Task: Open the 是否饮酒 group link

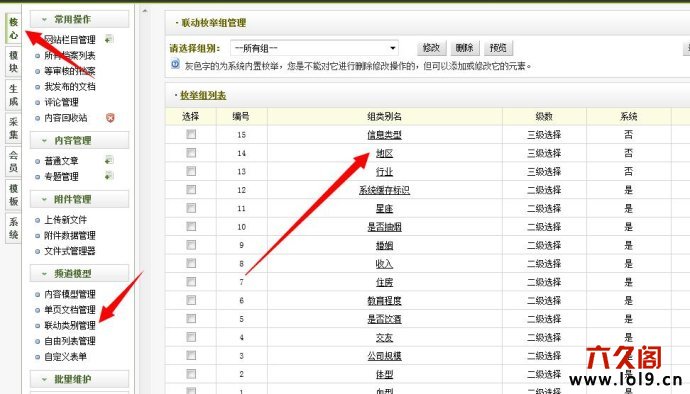Action: point(384,319)
